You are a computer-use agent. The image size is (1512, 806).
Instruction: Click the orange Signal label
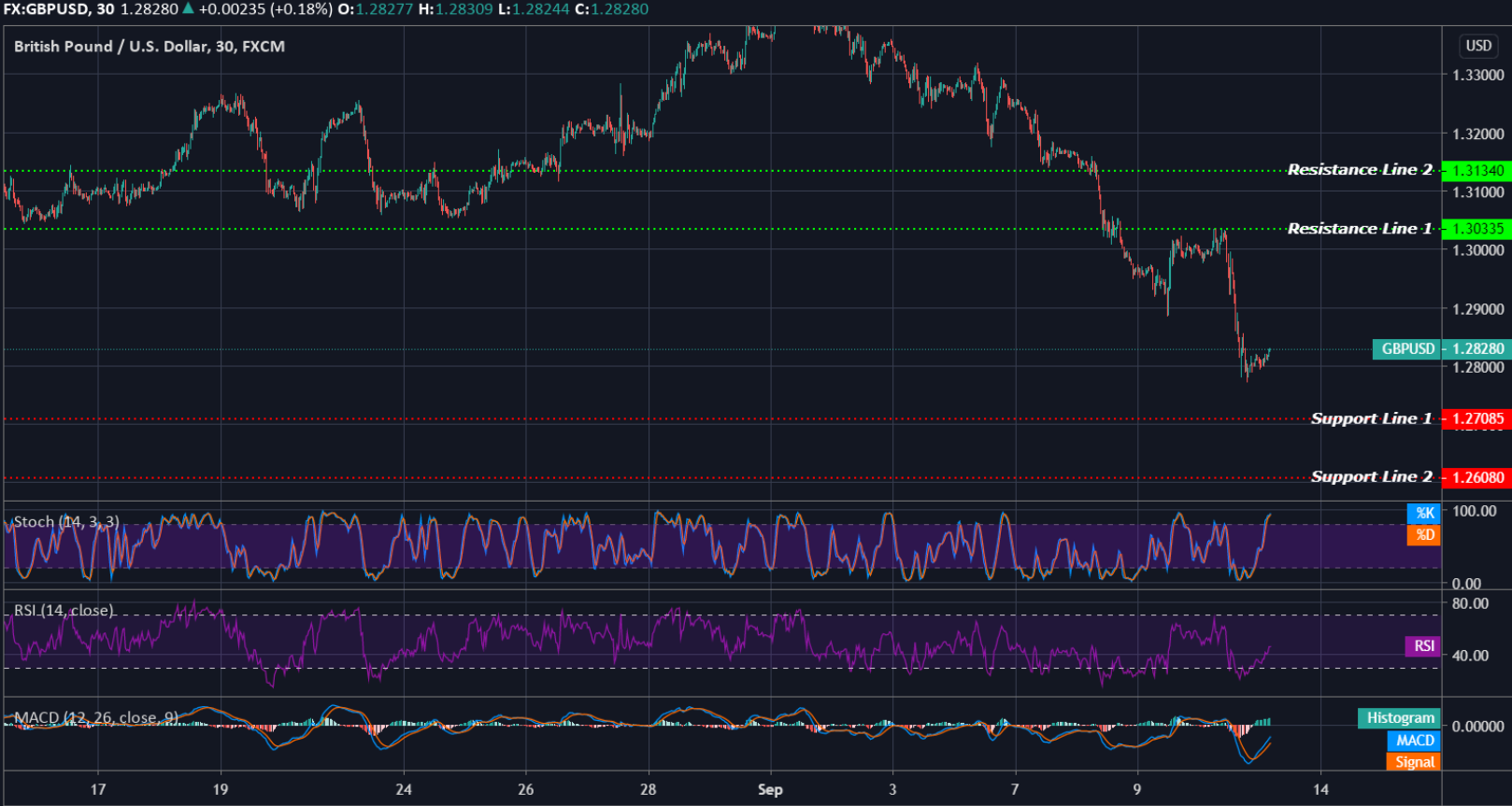pos(1414,762)
